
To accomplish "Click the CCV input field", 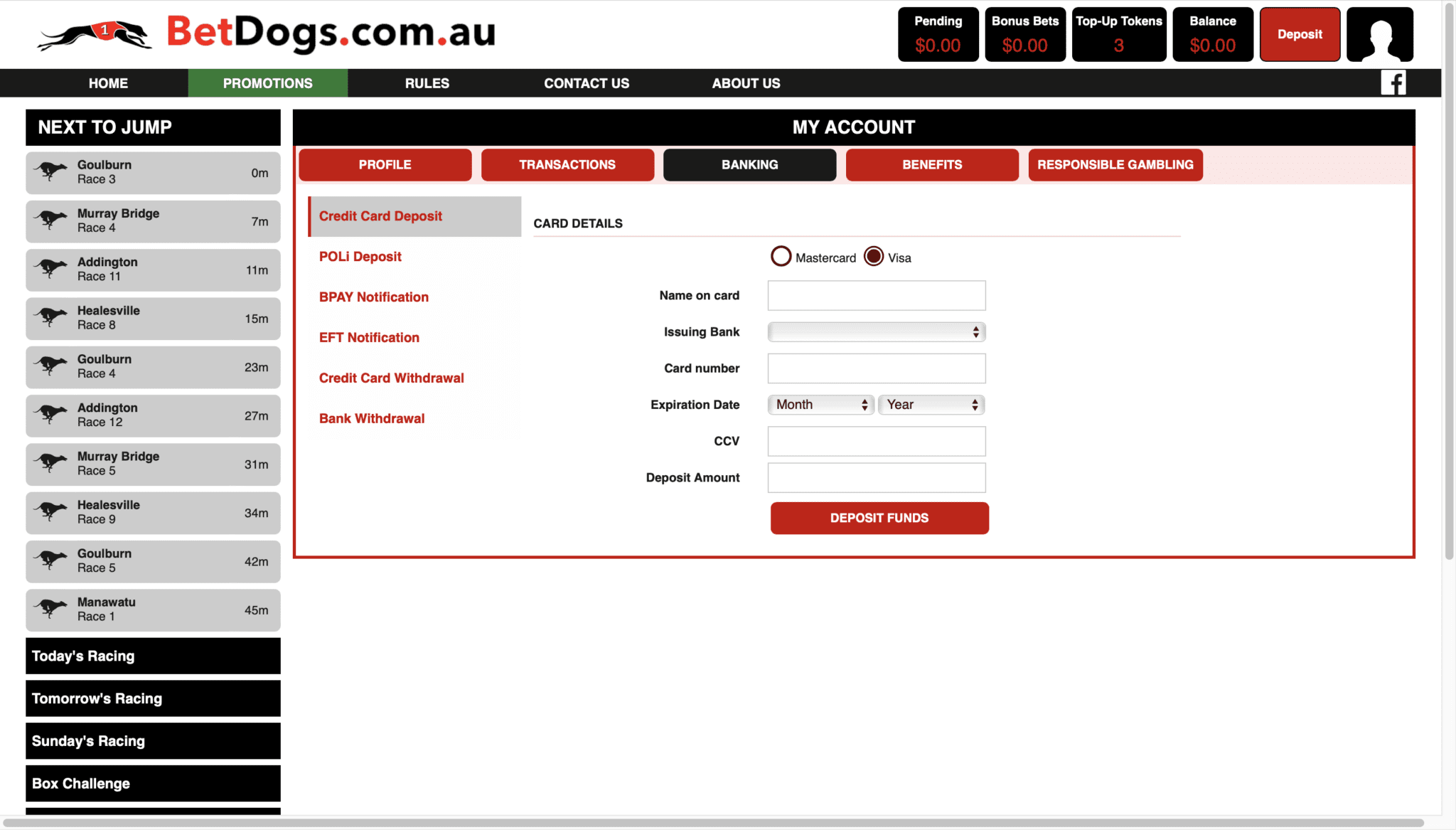I will [877, 441].
